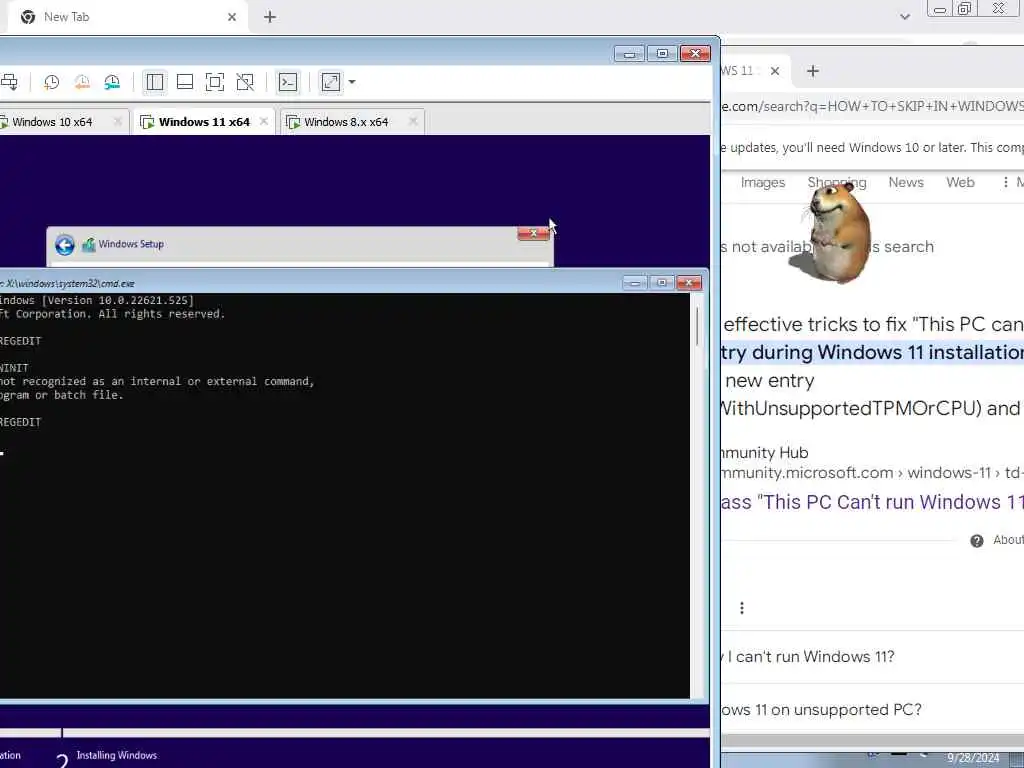Viewport: 1024px width, 768px height.
Task: Open the More search filters dots
Action: [1006, 182]
